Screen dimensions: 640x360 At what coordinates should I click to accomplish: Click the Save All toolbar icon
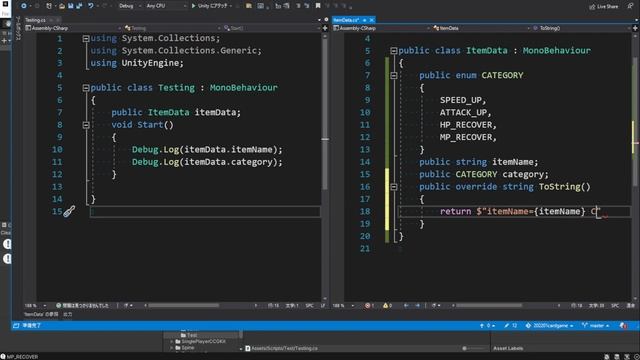pyautogui.click(x=79, y=6)
